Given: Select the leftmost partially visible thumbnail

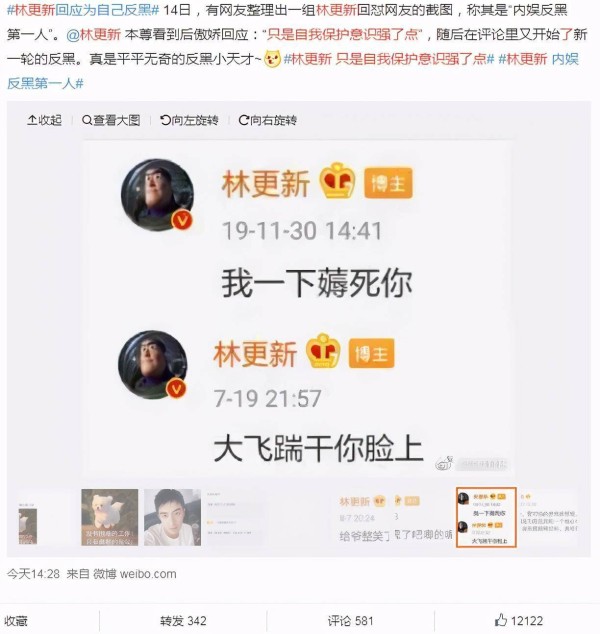Looking at the screenshot, I should [27, 524].
